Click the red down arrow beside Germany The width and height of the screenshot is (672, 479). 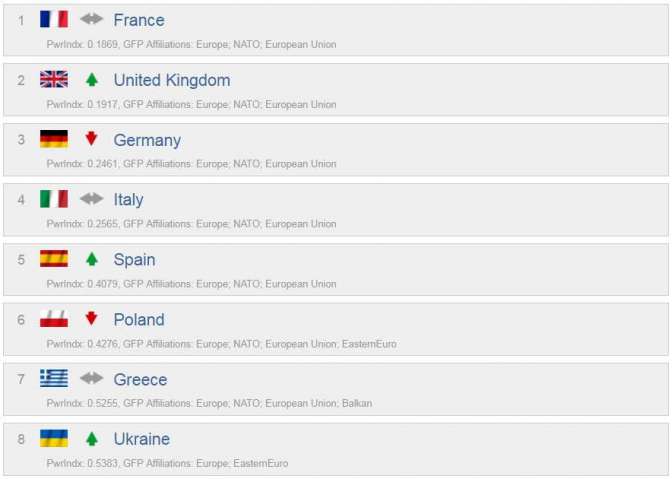[92, 139]
